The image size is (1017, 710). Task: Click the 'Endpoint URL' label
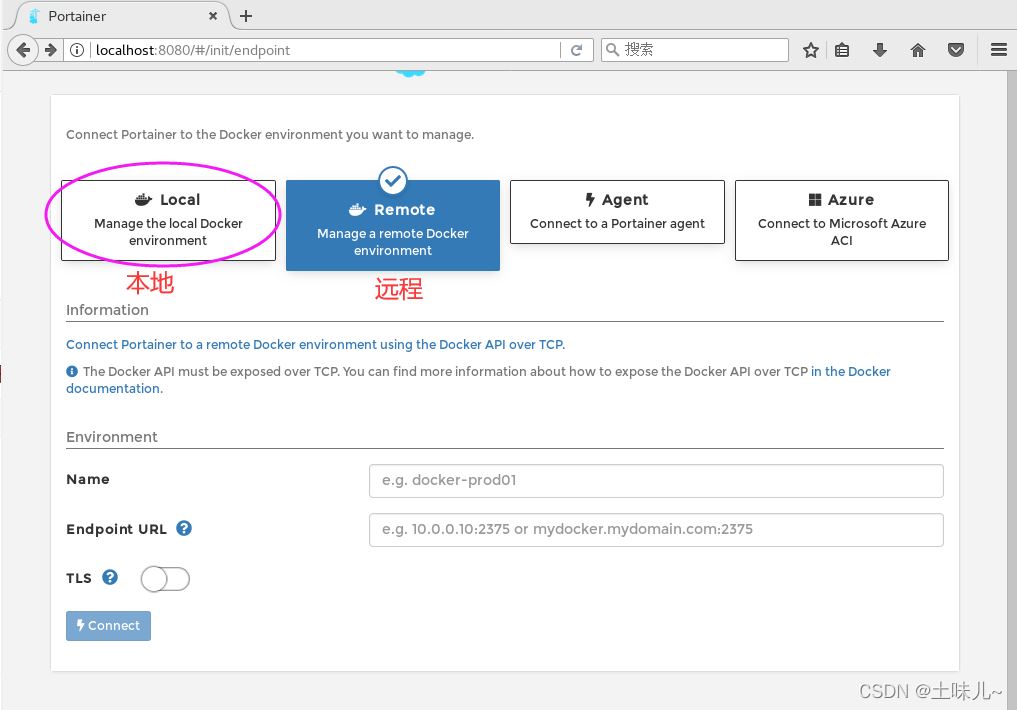pyautogui.click(x=116, y=529)
